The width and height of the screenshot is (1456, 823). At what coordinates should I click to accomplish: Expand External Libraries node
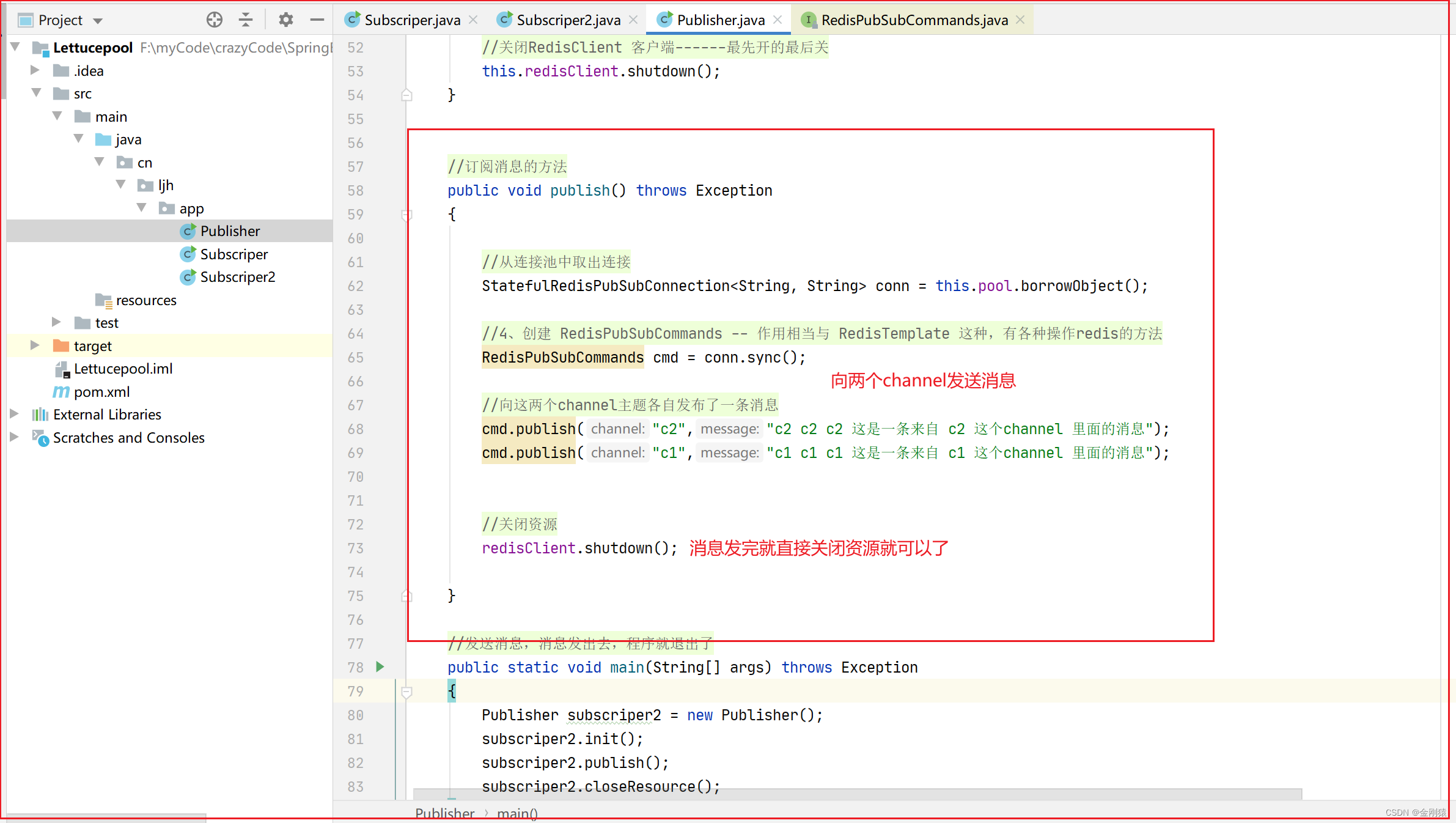(14, 414)
